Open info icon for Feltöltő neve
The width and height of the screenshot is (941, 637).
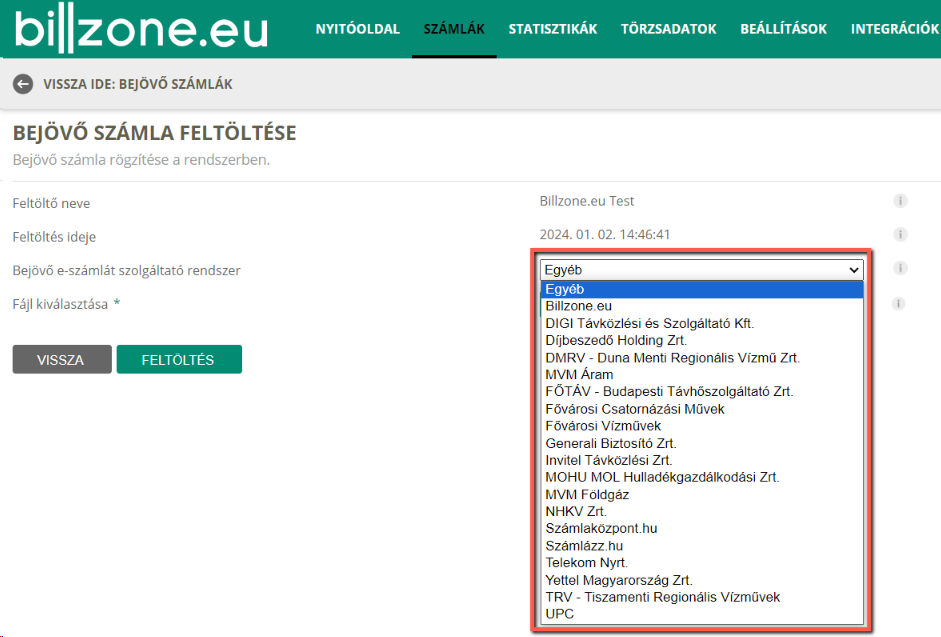[x=900, y=201]
